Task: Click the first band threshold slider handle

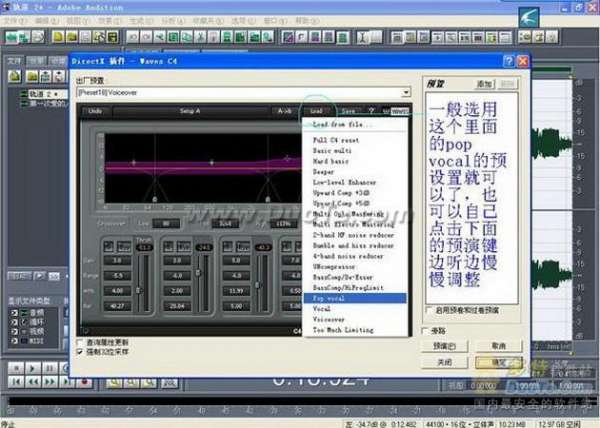Action: pos(138,291)
